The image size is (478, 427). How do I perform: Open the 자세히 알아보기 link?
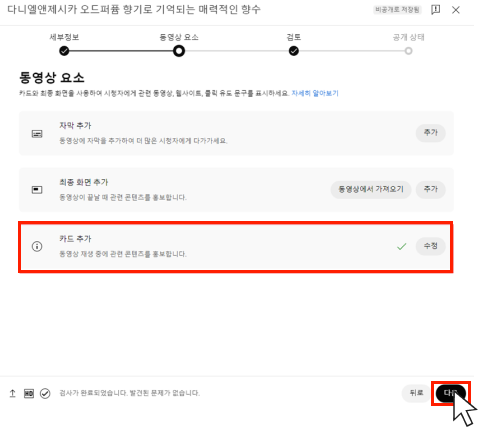(315, 93)
